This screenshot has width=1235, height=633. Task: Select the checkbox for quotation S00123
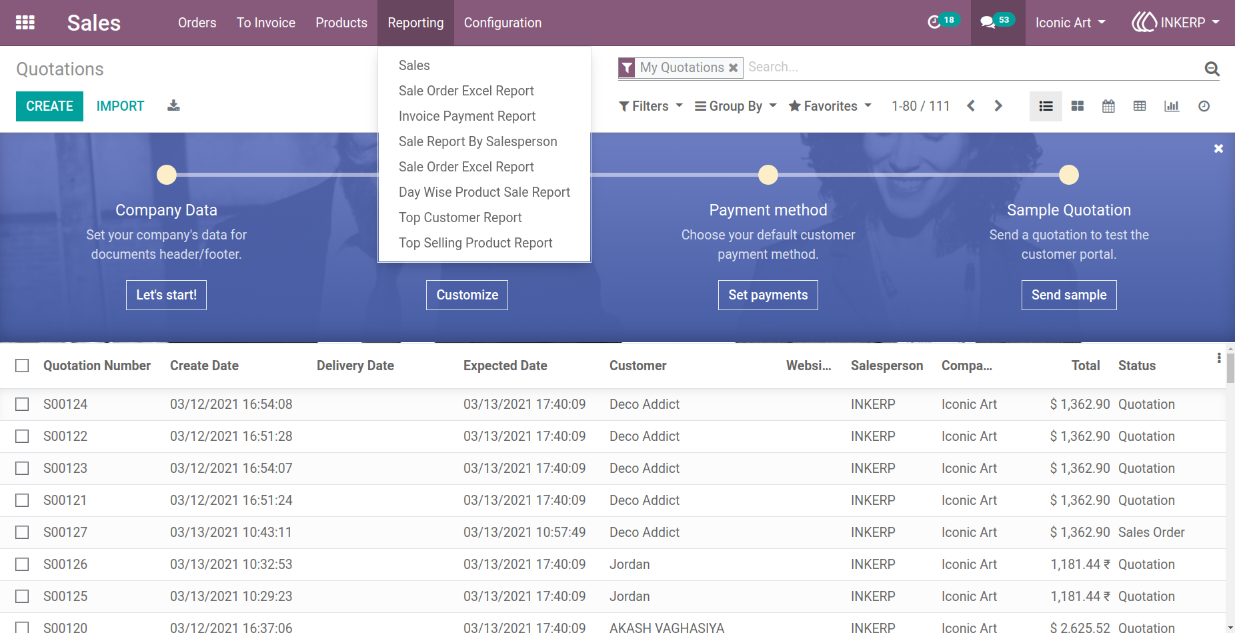(22, 469)
